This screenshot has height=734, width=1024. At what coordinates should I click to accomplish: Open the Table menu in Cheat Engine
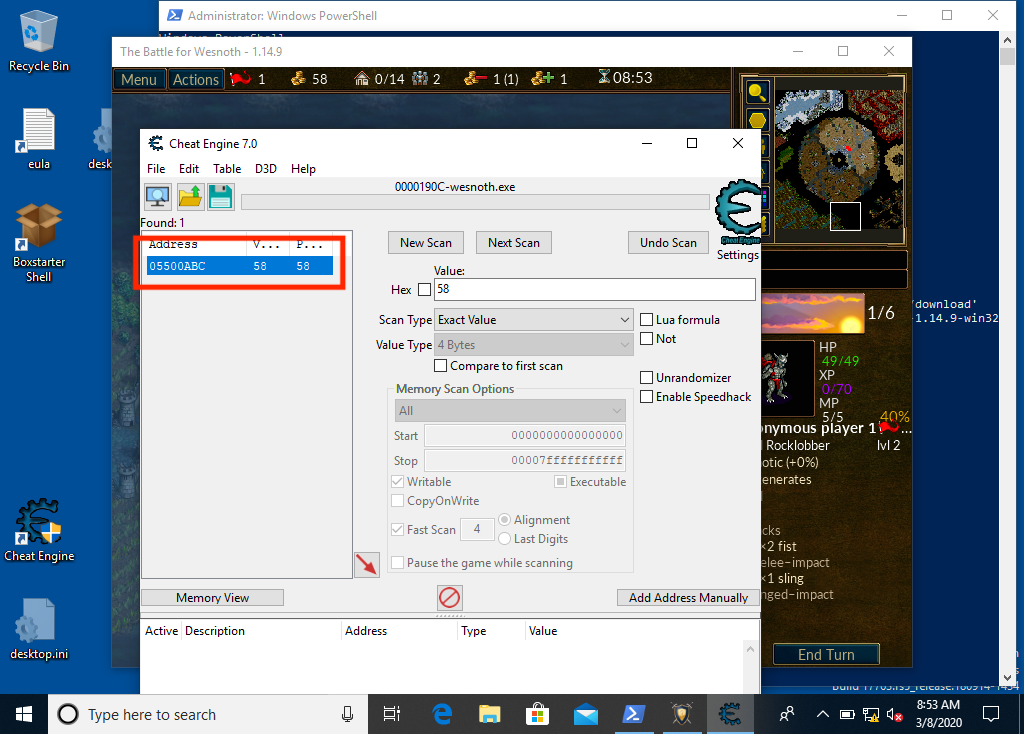pos(227,168)
